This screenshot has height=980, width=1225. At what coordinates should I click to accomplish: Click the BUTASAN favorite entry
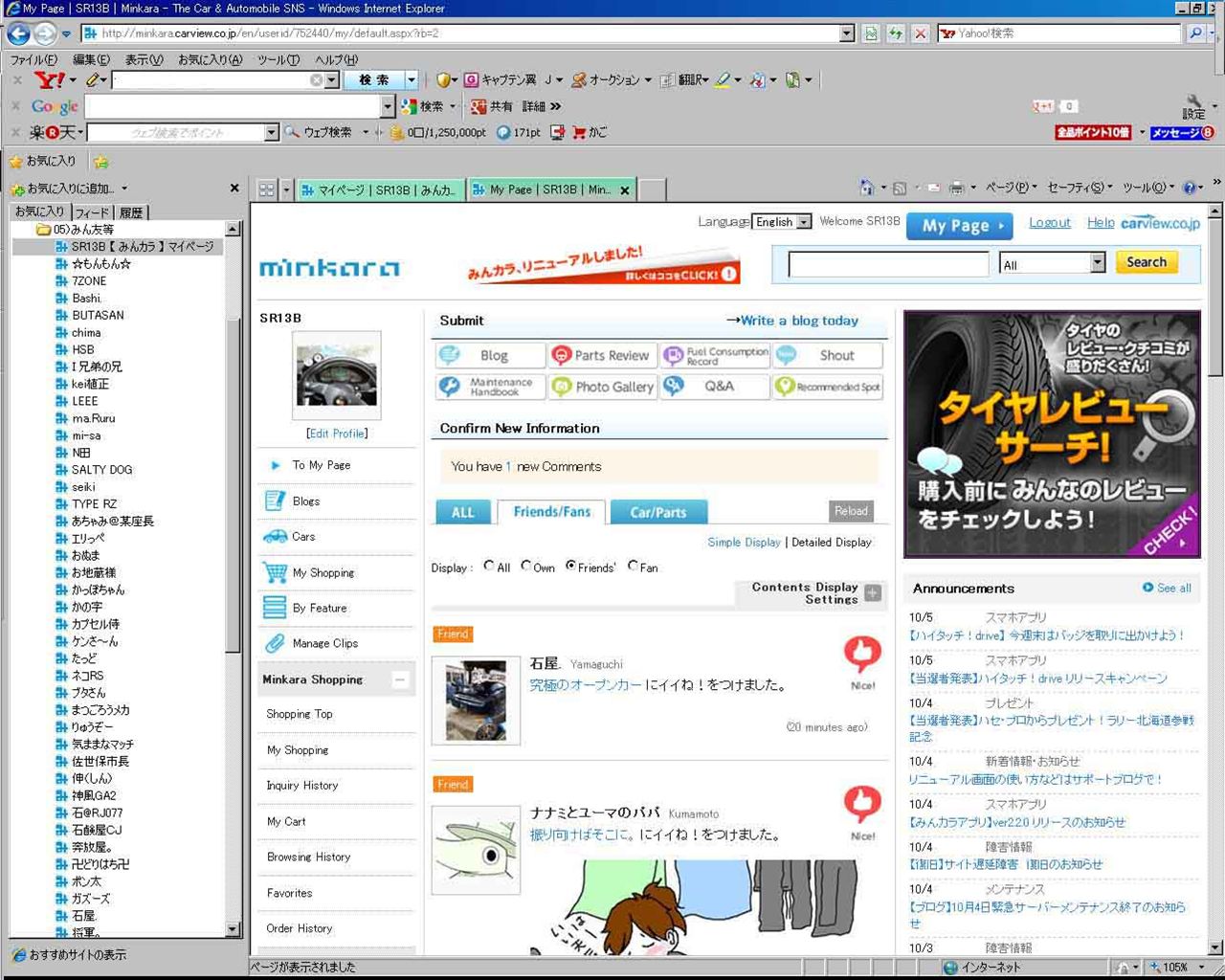point(98,315)
